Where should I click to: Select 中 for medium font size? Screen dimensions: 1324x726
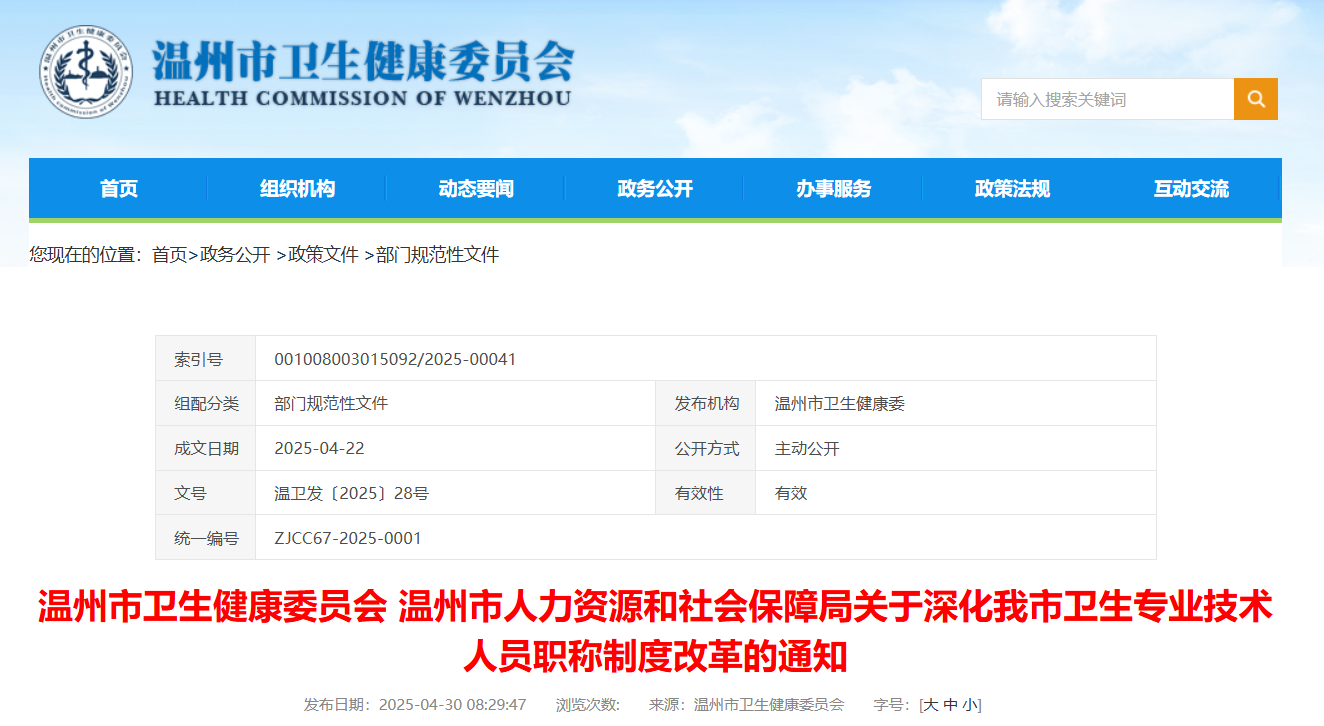pyautogui.click(x=950, y=704)
